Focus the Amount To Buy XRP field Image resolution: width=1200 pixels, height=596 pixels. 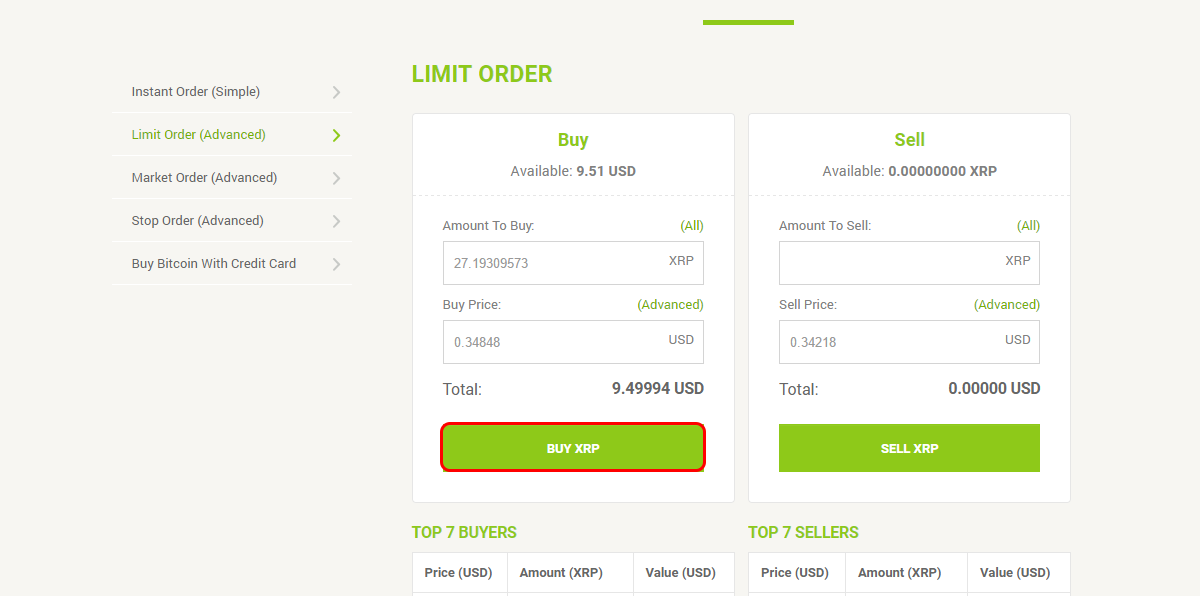(x=573, y=263)
